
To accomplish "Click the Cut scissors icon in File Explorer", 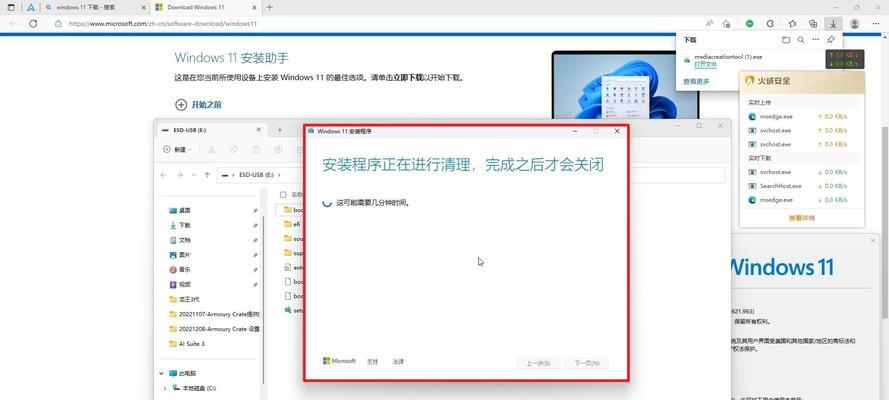I will point(211,150).
